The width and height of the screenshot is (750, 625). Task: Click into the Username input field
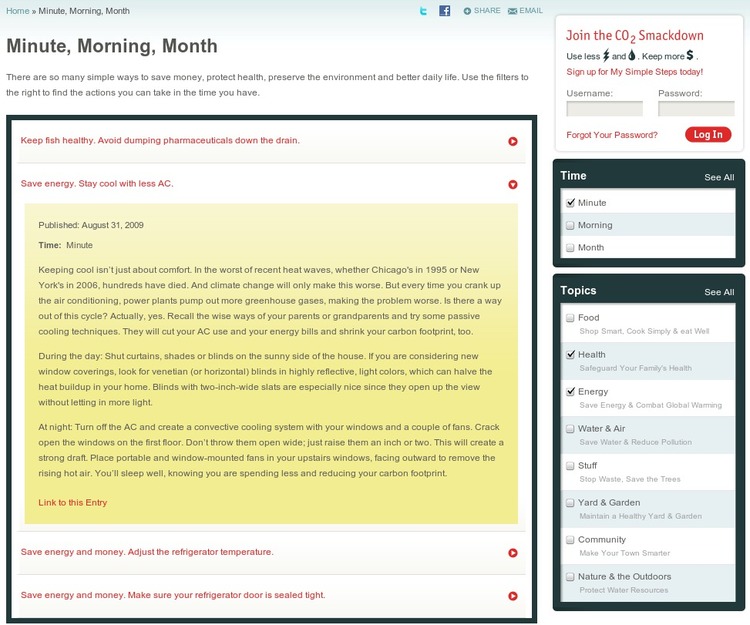[x=604, y=109]
